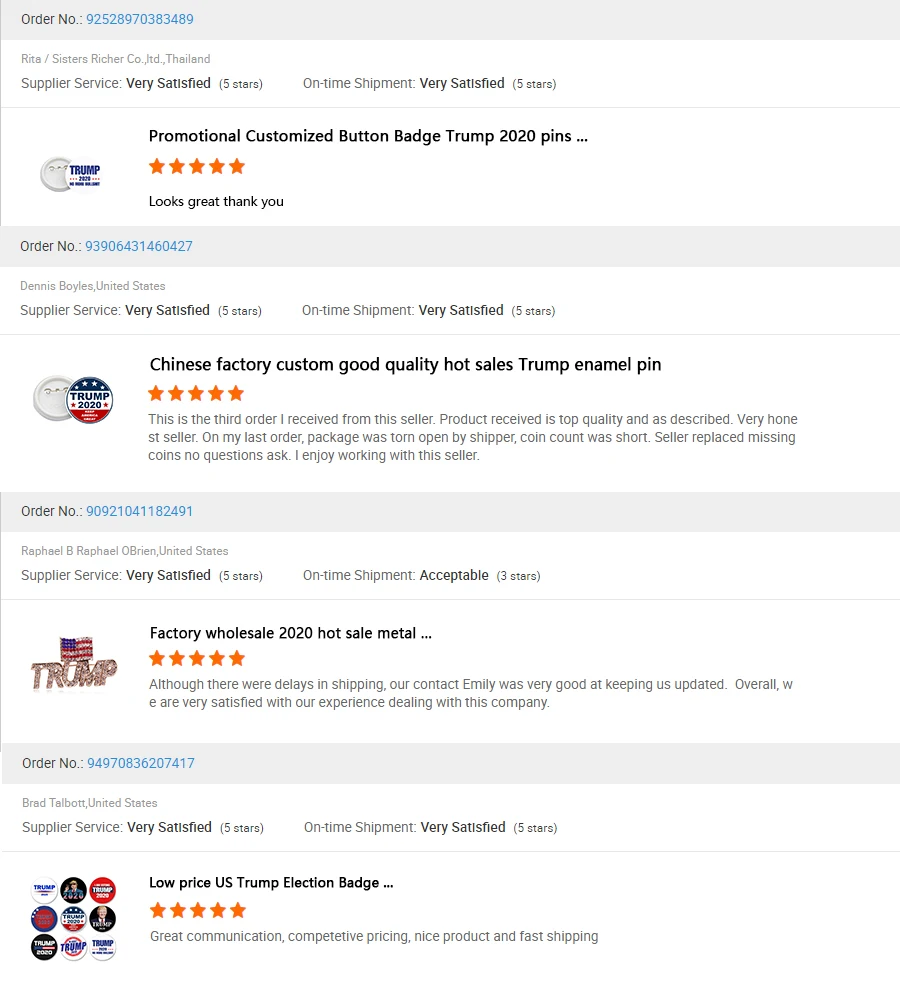The width and height of the screenshot is (900, 991).
Task: Click reviewer name Brad Talbott, United States
Action: point(90,803)
